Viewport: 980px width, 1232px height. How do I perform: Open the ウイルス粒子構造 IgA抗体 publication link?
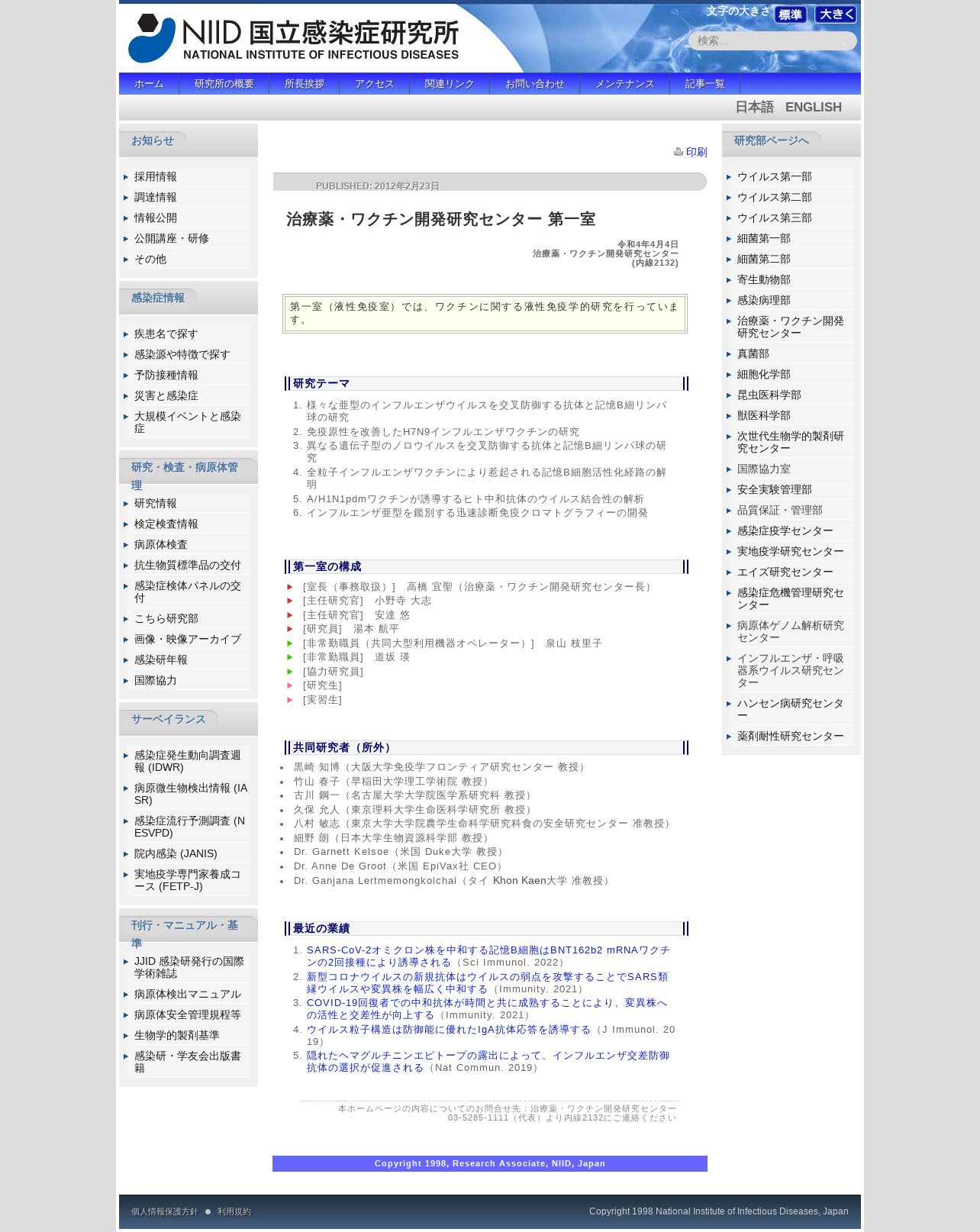click(x=449, y=1030)
